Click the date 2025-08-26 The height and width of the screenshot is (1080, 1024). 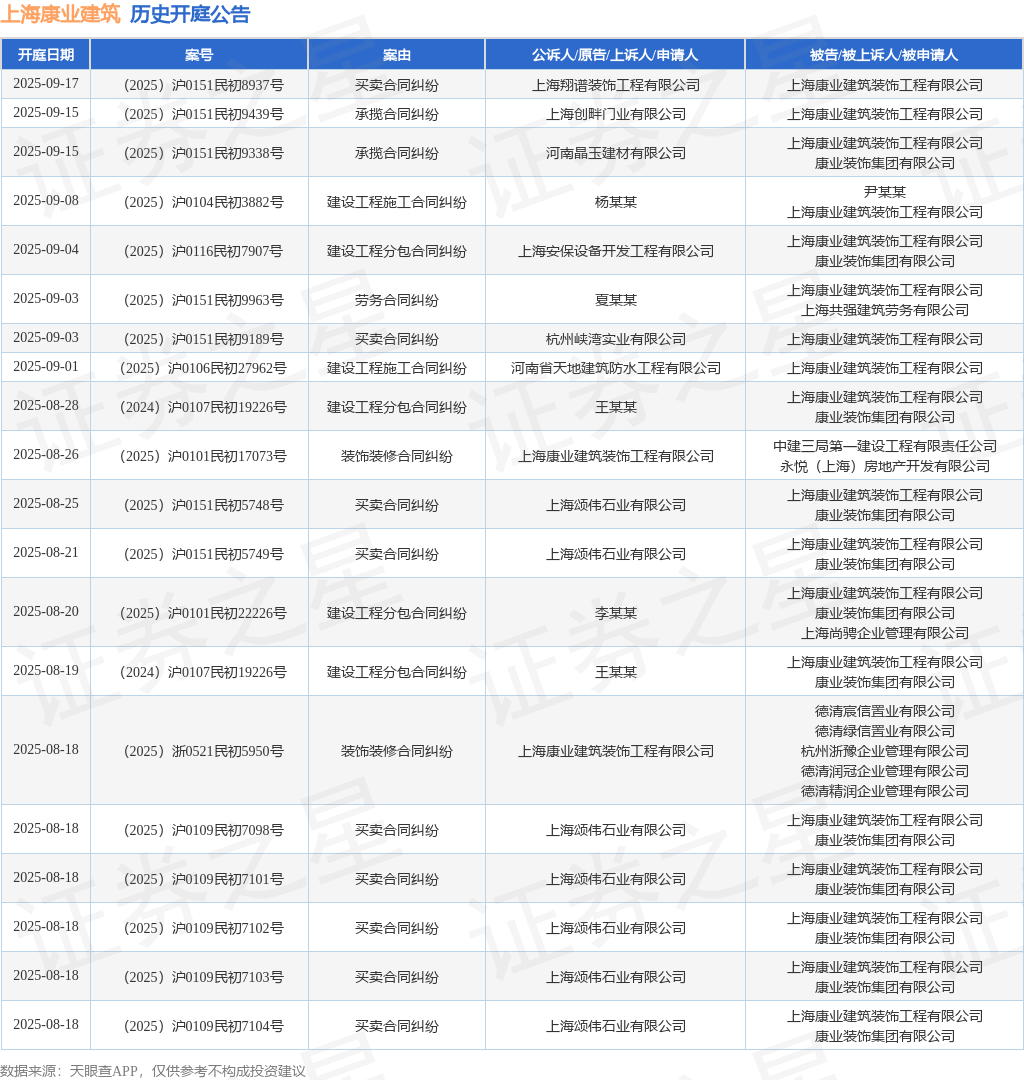[46, 455]
